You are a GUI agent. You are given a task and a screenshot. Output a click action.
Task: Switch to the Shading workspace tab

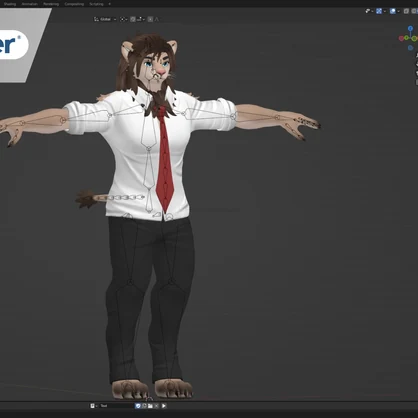point(10,4)
